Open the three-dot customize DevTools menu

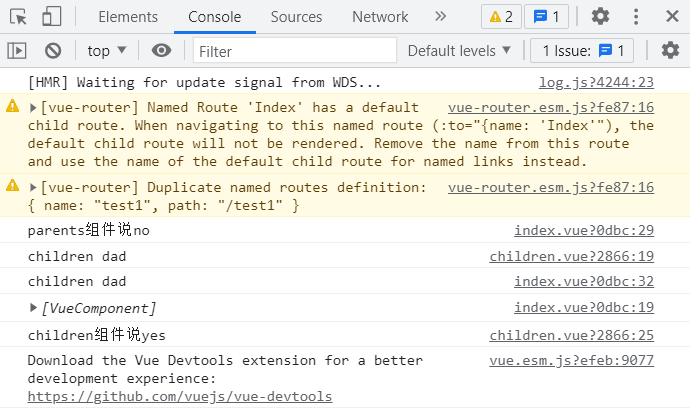(x=636, y=17)
